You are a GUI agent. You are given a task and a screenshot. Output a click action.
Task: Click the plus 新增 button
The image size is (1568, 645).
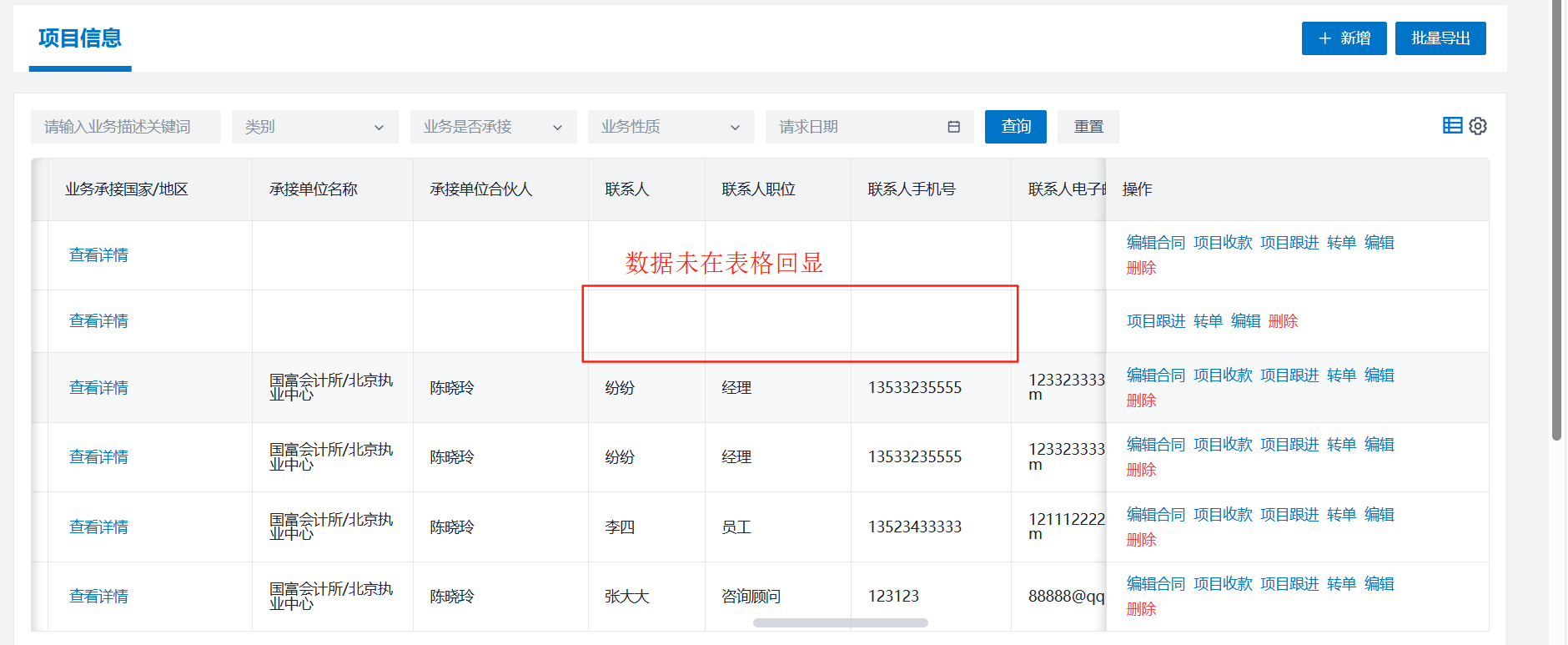[x=1344, y=38]
